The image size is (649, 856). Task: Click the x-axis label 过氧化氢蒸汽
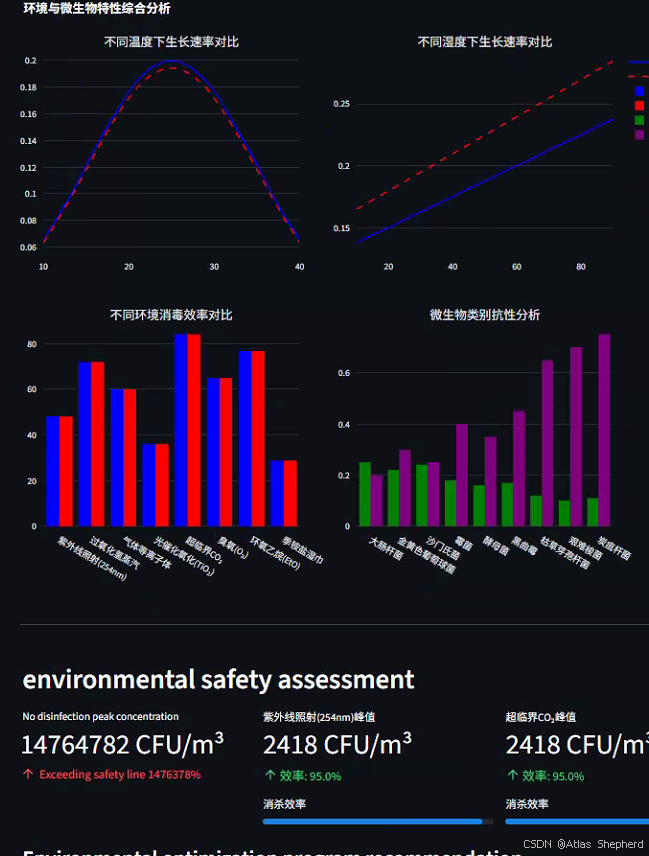(x=115, y=552)
